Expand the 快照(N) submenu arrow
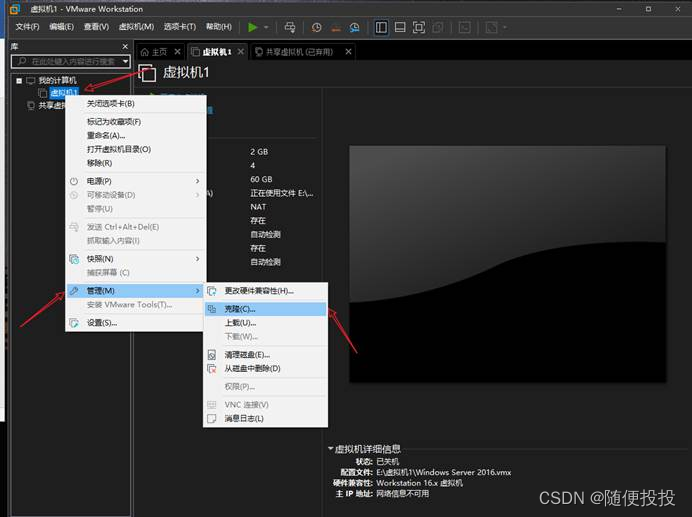The image size is (692, 517). coord(197,259)
